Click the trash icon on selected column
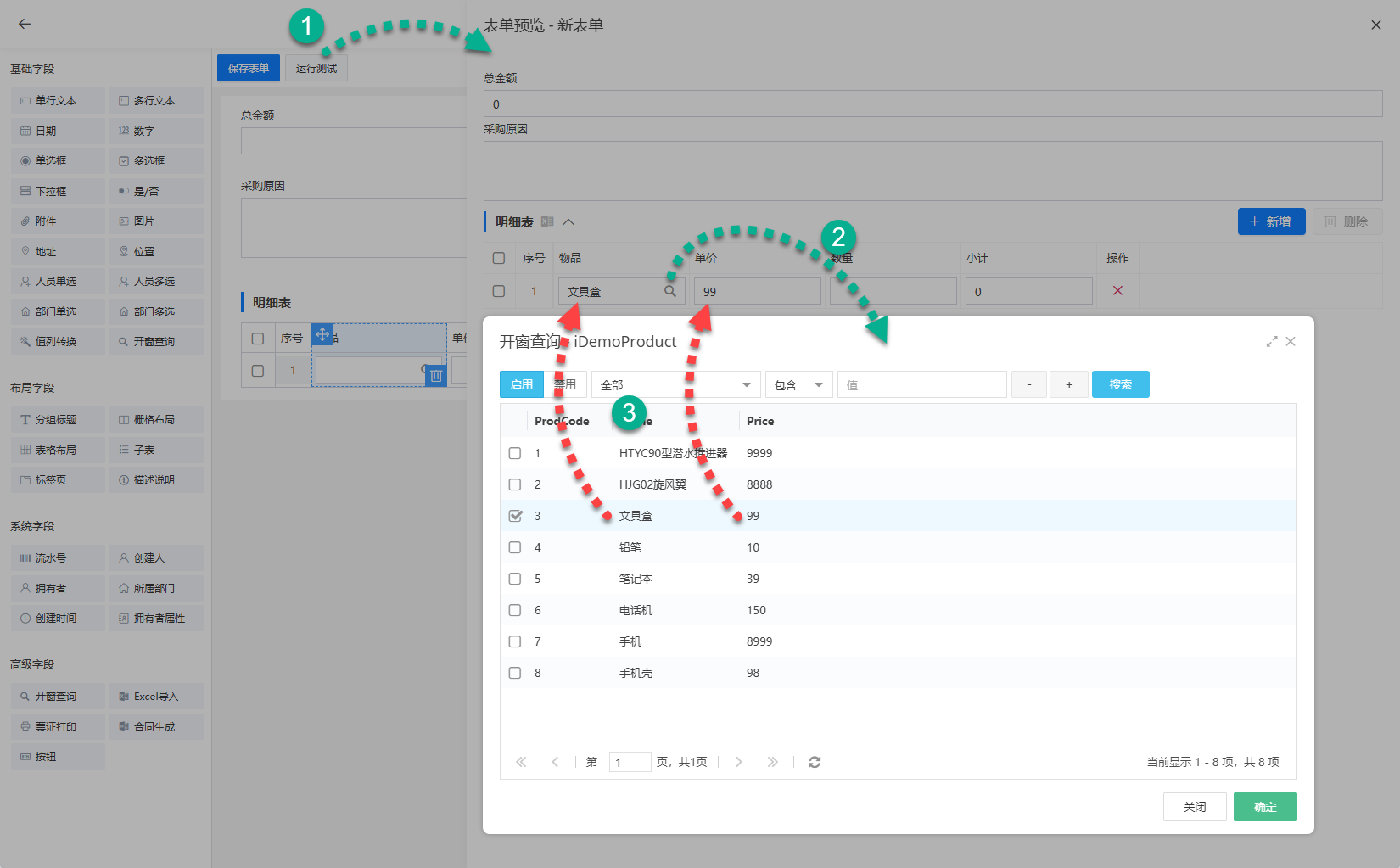 [436, 376]
